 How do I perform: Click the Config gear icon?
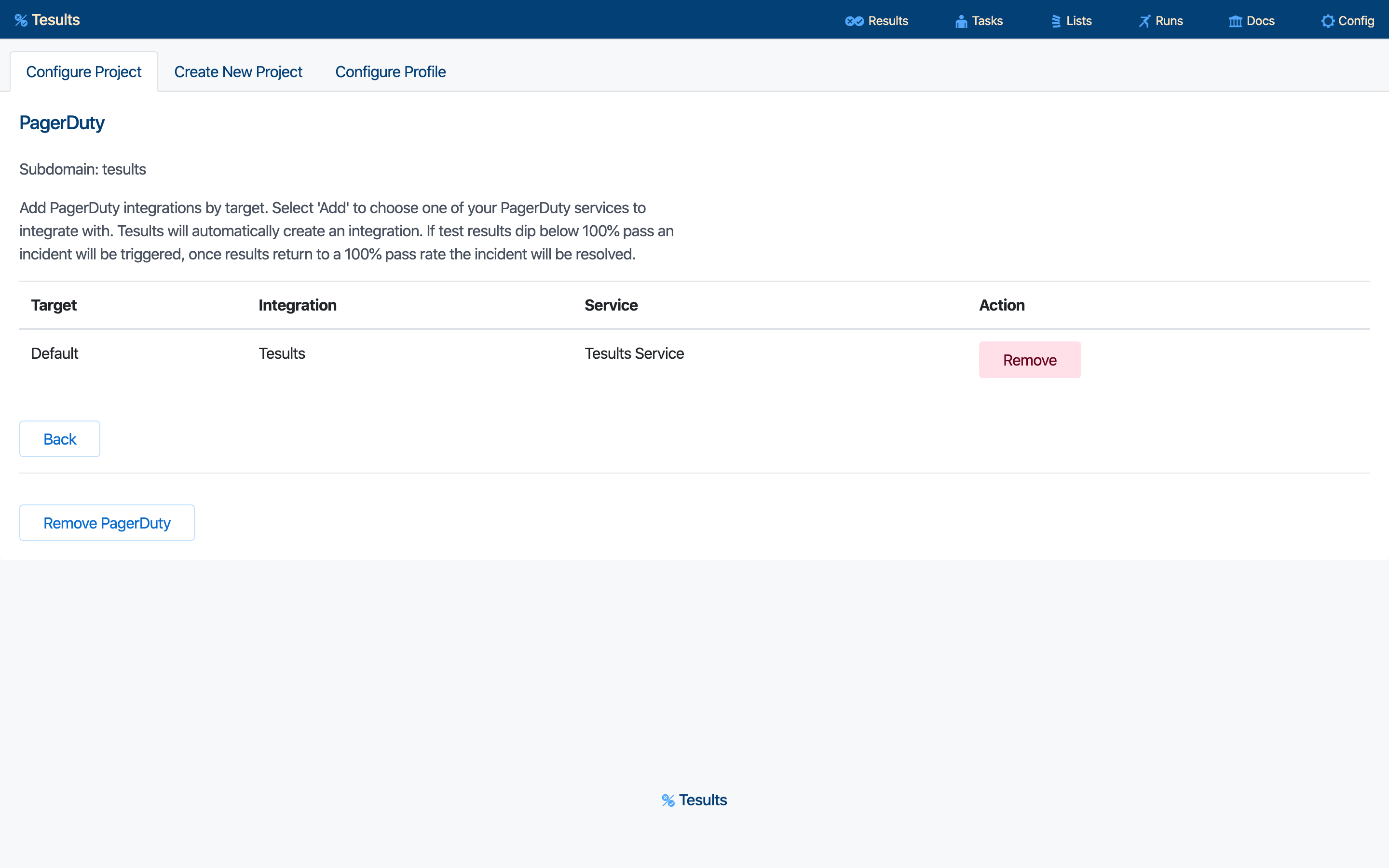tap(1328, 21)
